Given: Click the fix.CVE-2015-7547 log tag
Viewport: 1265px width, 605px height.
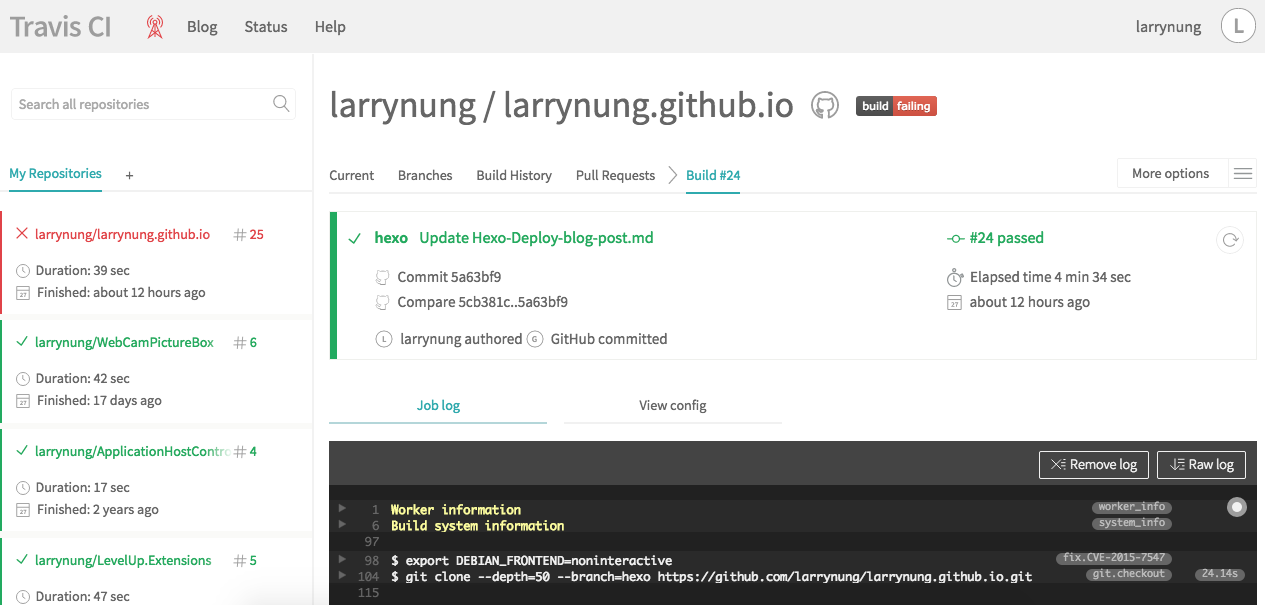Looking at the screenshot, I should click(x=1114, y=558).
